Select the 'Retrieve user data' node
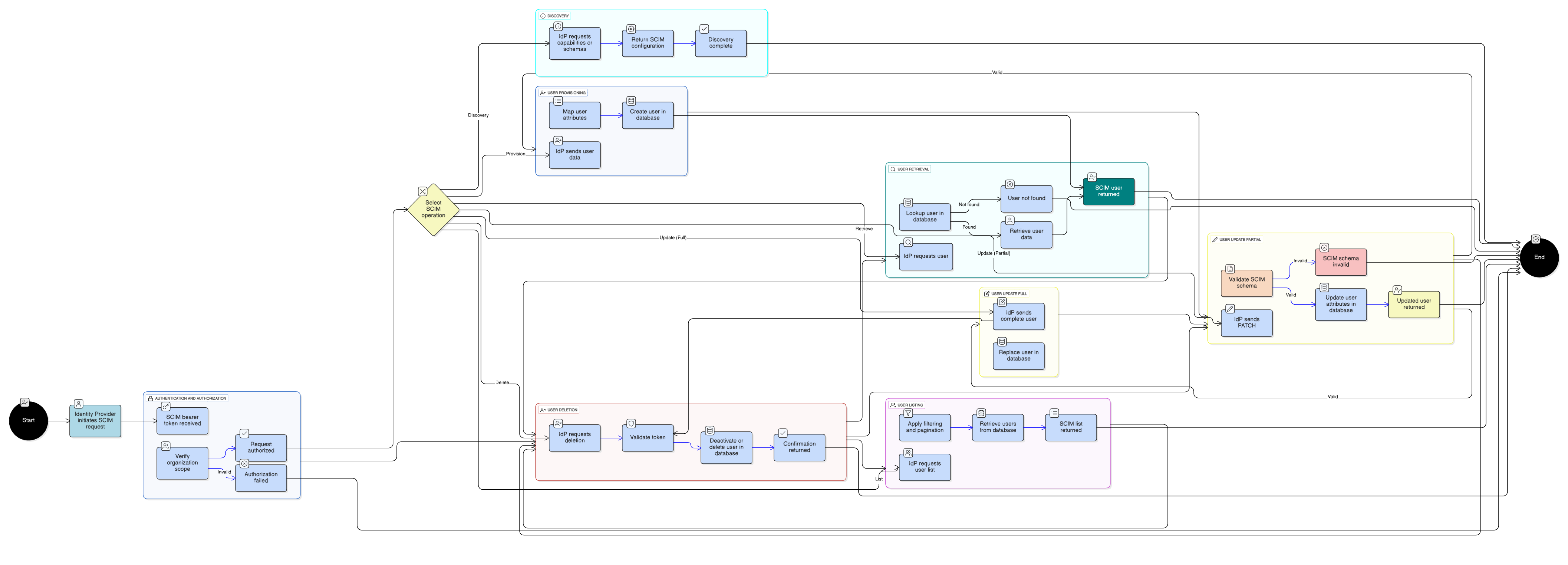 [x=1026, y=234]
